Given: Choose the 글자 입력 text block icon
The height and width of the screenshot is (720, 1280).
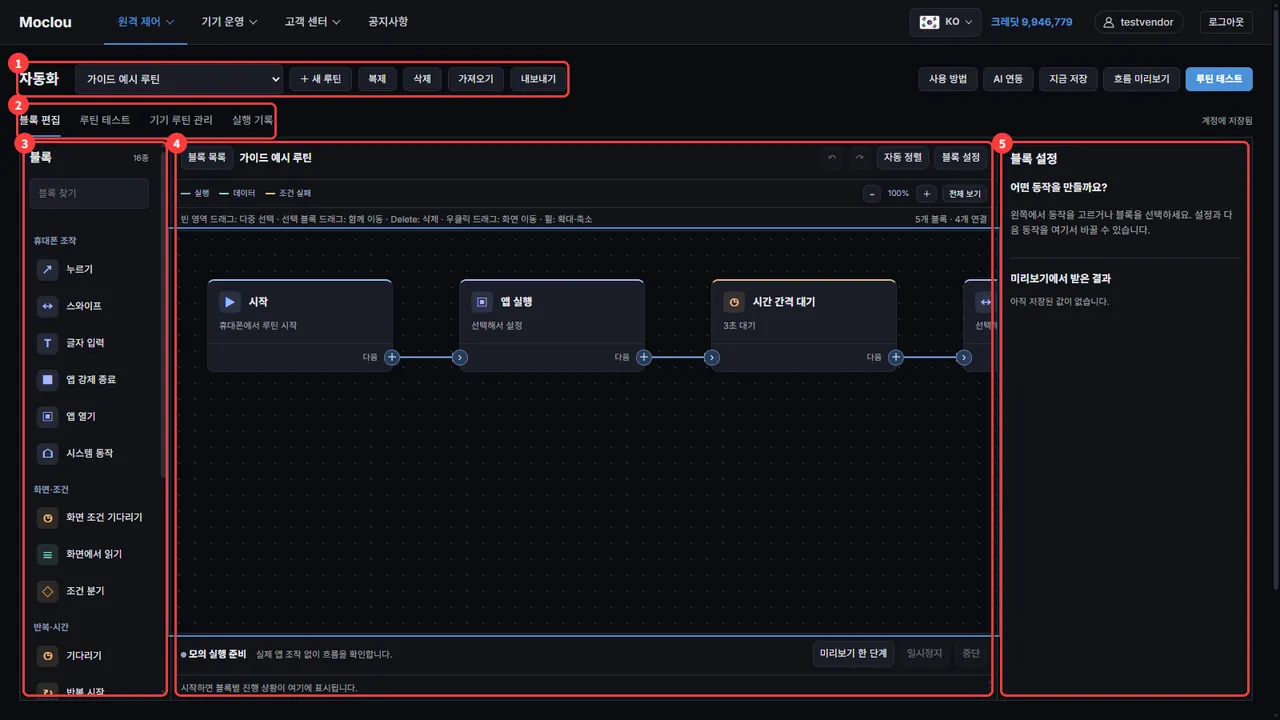Looking at the screenshot, I should [x=47, y=343].
